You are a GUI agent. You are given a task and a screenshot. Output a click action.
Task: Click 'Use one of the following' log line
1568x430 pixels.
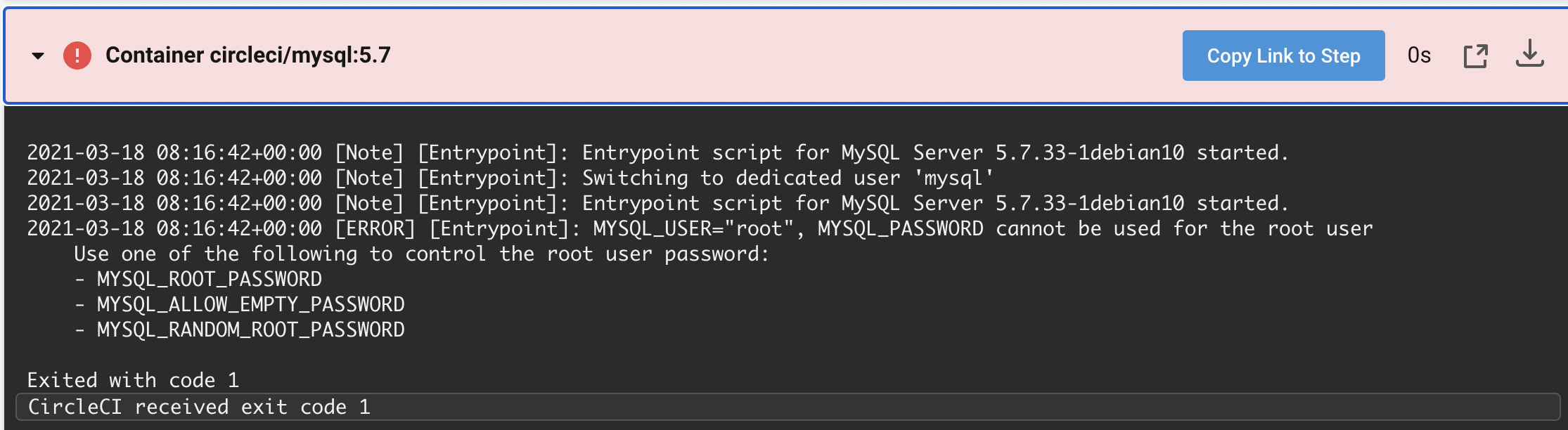[422, 254]
